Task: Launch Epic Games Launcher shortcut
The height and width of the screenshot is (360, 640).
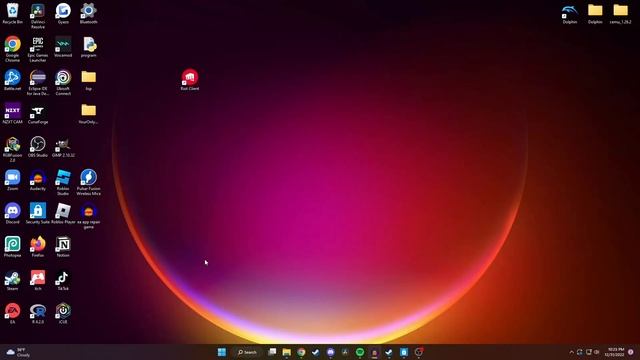Action: click(x=38, y=49)
